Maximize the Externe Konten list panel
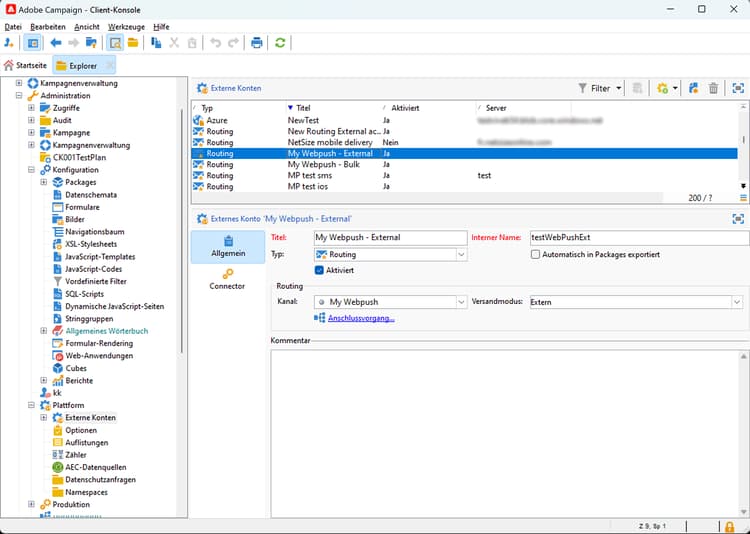The width and height of the screenshot is (750, 534). (738, 88)
